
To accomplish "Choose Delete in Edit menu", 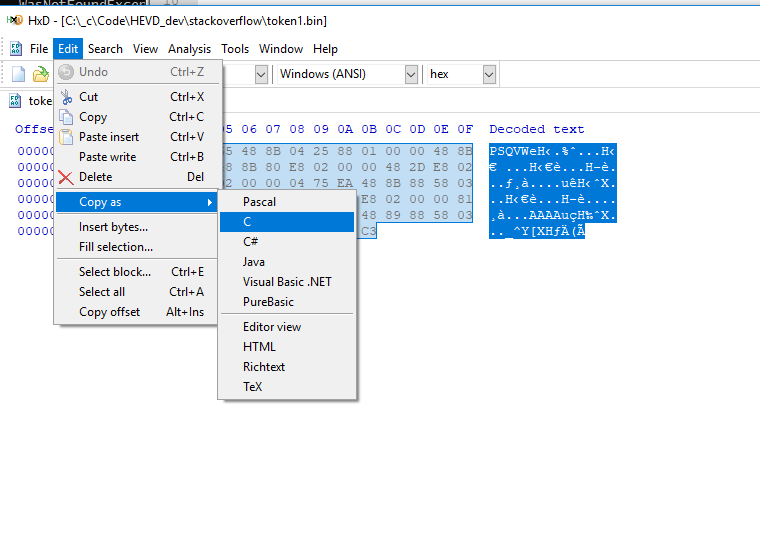I will pyautogui.click(x=138, y=177).
